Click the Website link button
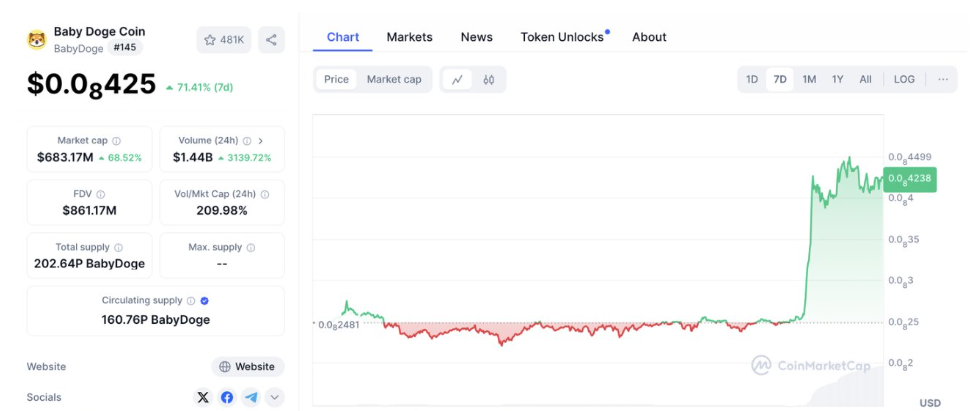The width and height of the screenshot is (973, 411). click(x=247, y=366)
